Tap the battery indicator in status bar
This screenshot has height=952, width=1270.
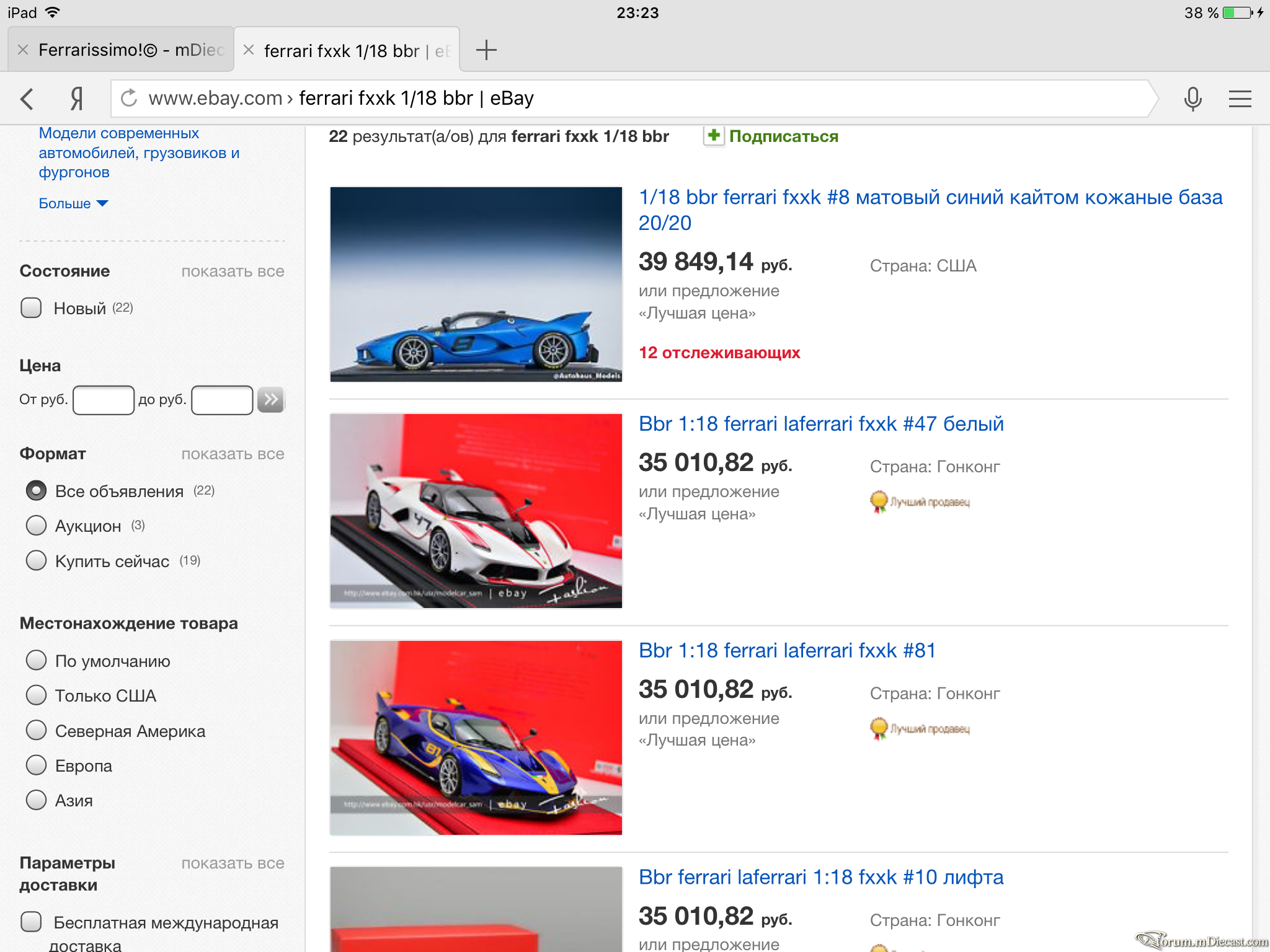(x=1237, y=12)
